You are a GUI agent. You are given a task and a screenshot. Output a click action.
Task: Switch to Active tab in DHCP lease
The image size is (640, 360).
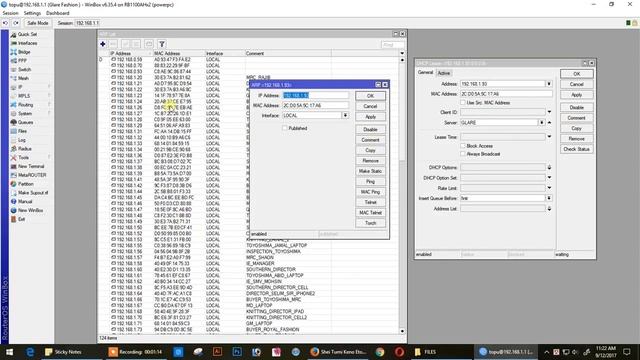coord(444,73)
